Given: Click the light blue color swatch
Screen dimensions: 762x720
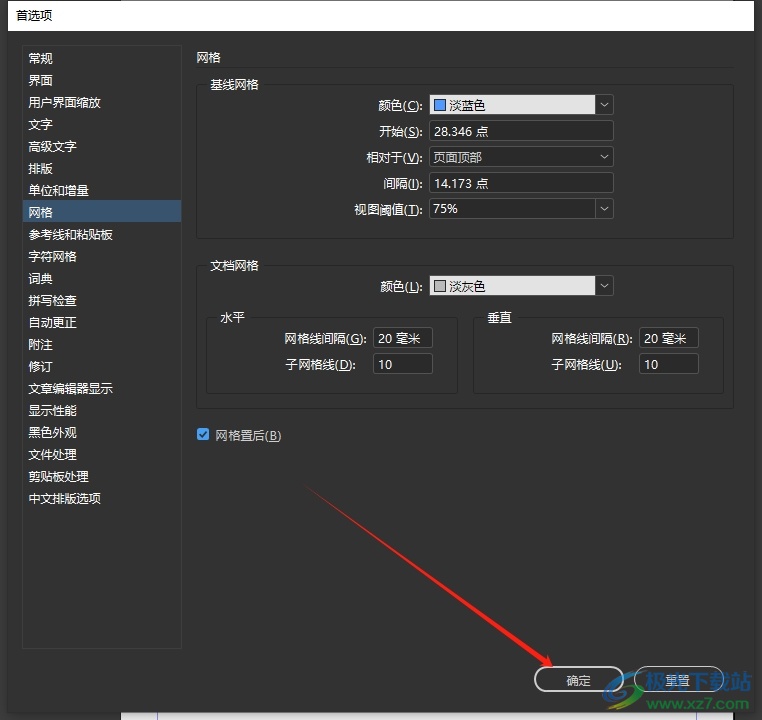Looking at the screenshot, I should pyautogui.click(x=440, y=105).
